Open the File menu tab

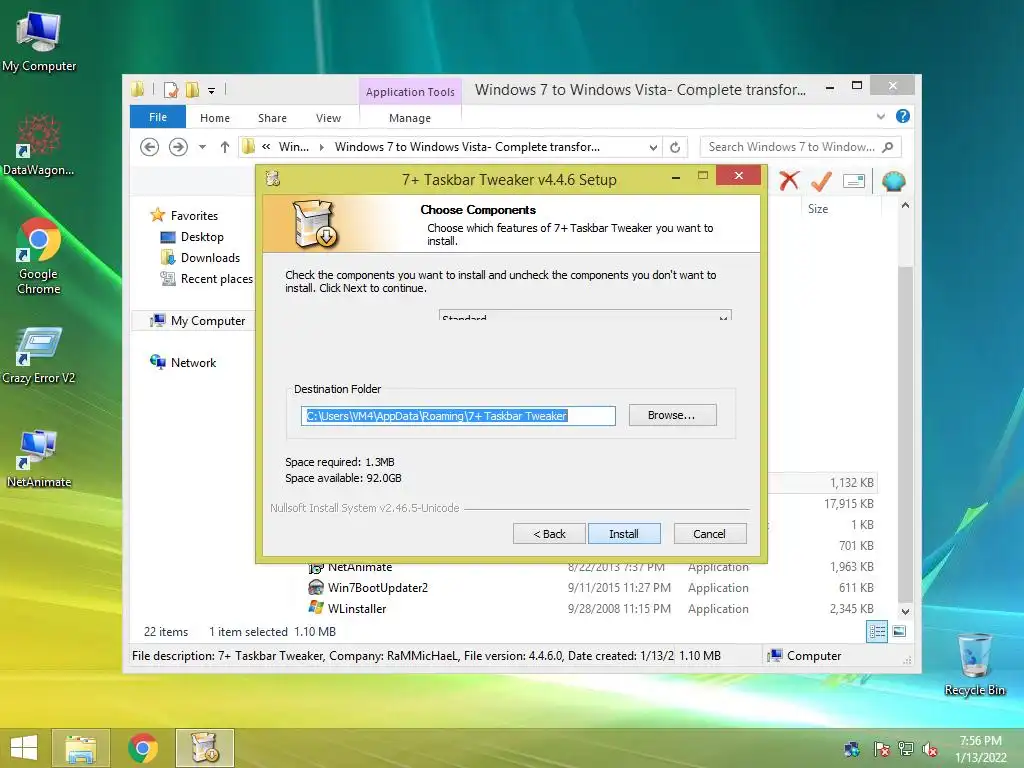coord(158,117)
